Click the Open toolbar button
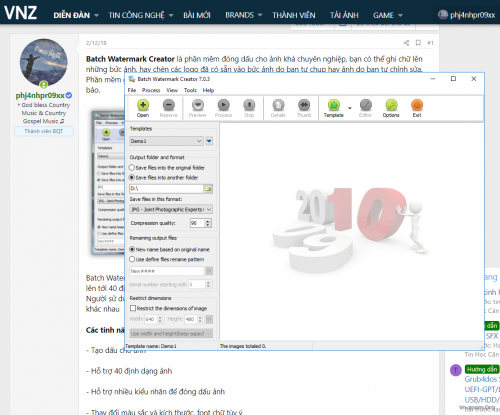This screenshot has width=500, height=415. 143,108
